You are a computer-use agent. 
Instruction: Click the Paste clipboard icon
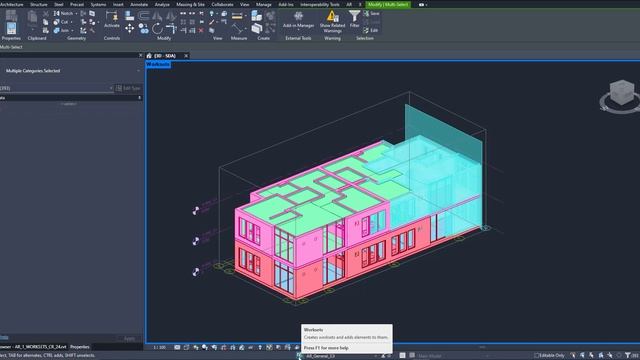point(33,18)
